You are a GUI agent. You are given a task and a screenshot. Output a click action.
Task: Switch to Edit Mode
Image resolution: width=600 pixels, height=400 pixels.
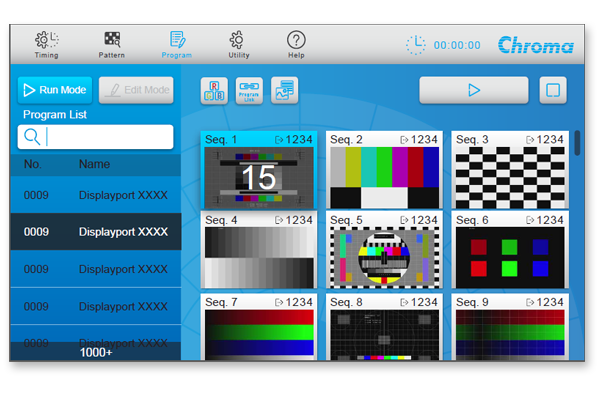(136, 90)
